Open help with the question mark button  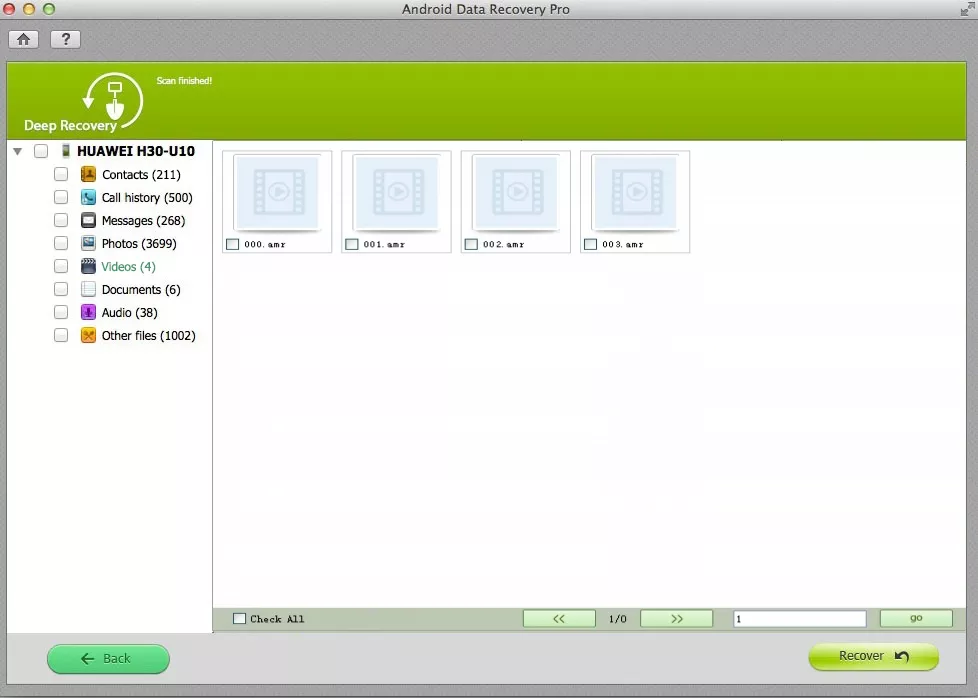[65, 39]
